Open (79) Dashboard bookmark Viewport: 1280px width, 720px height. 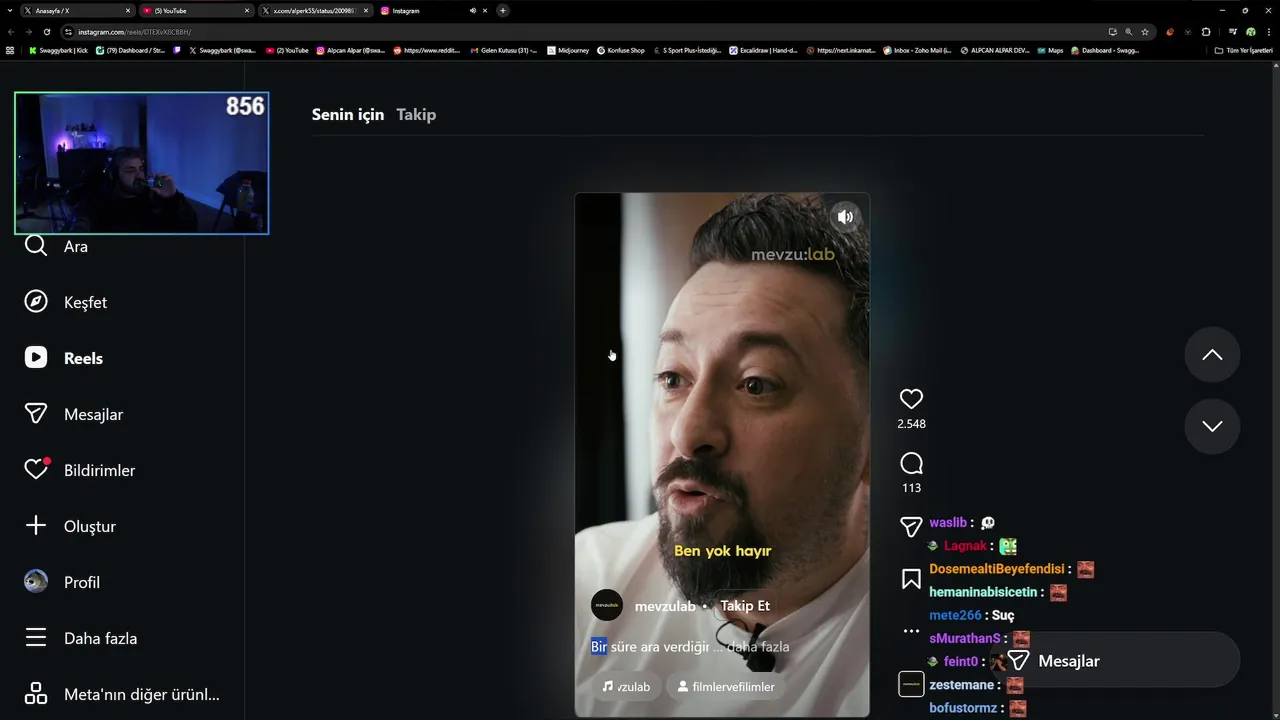(130, 50)
